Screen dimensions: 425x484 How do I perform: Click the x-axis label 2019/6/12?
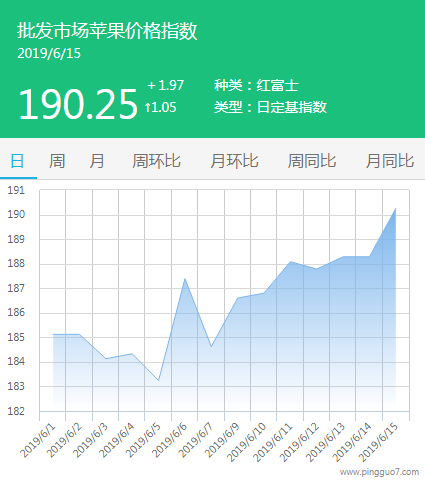click(299, 442)
